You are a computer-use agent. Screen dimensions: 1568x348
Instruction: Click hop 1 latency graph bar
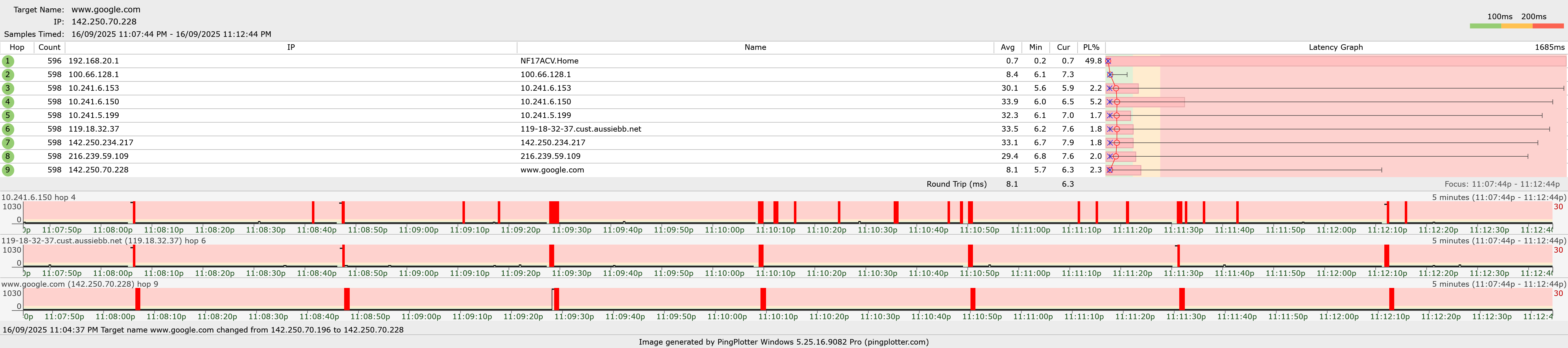[x=1335, y=61]
